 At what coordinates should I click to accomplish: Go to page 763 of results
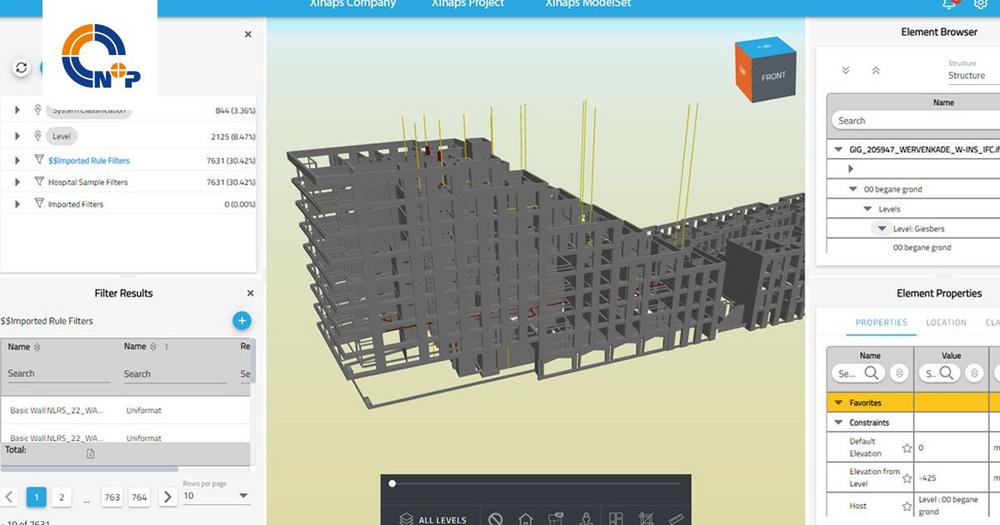pos(112,497)
